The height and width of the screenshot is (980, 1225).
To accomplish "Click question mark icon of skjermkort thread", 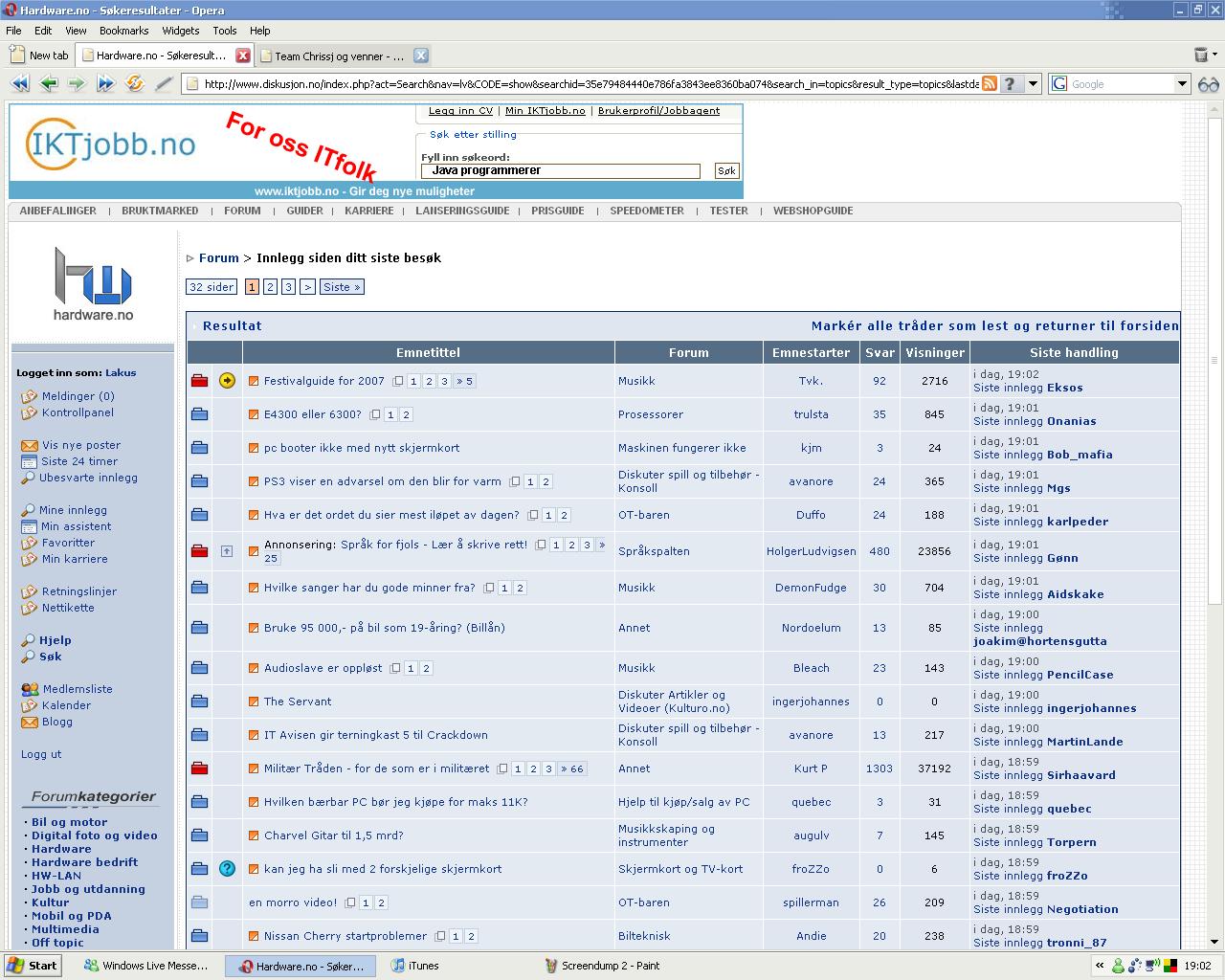I will coord(227,869).
